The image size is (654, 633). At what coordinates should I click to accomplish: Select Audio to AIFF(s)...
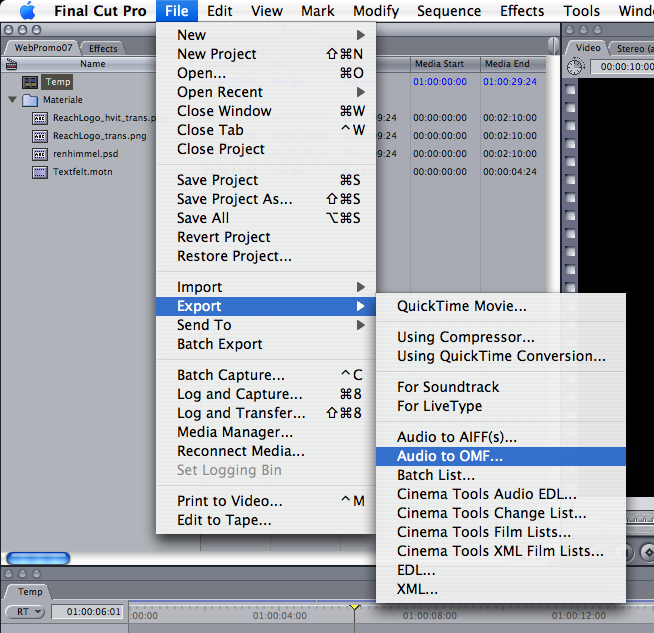pyautogui.click(x=501, y=437)
